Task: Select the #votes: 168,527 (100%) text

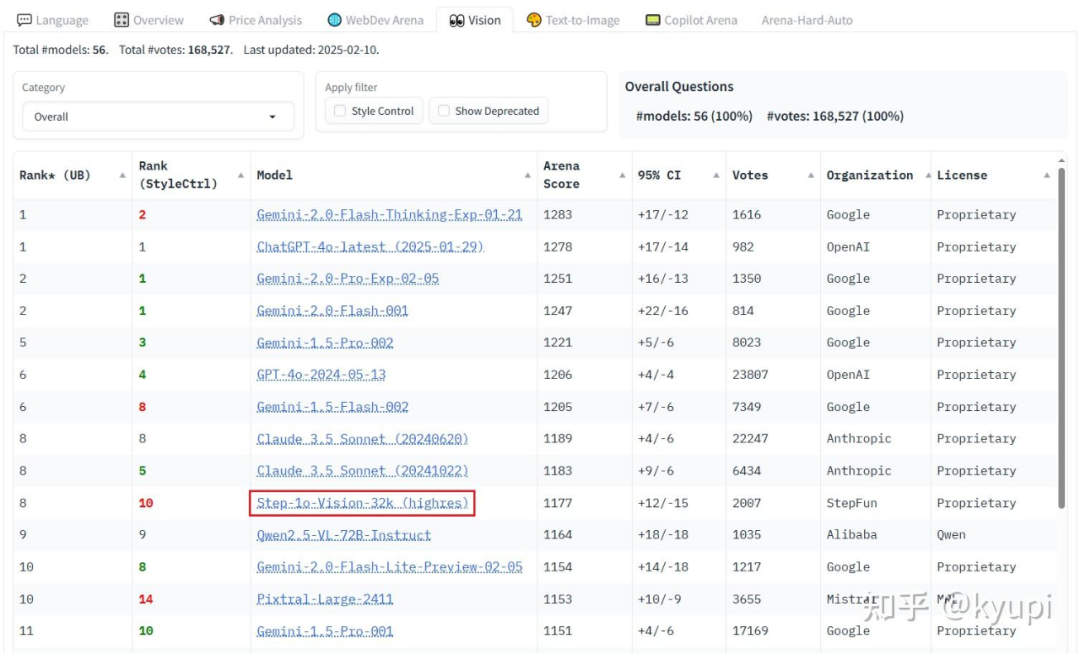Action: coord(835,116)
